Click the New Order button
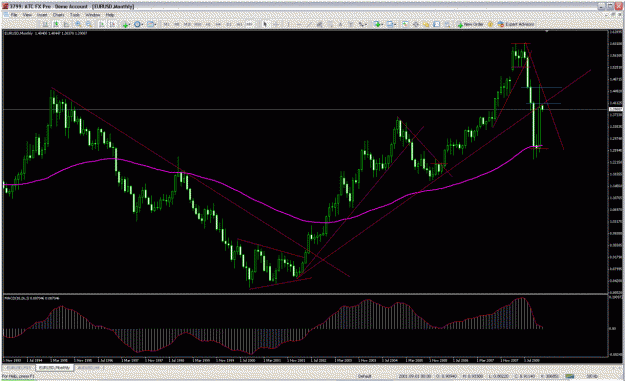 coord(470,24)
